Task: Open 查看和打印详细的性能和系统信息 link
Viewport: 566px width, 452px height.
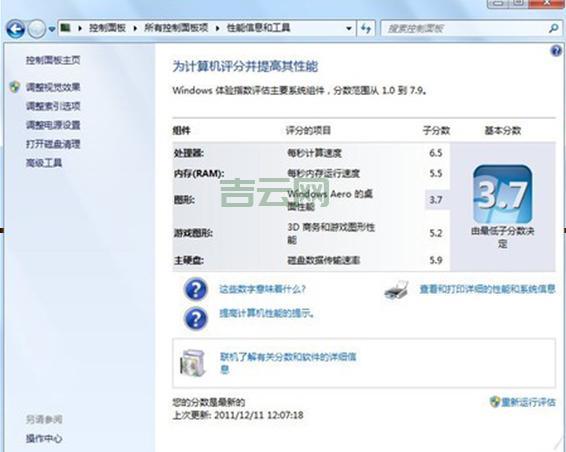Action: point(488,289)
